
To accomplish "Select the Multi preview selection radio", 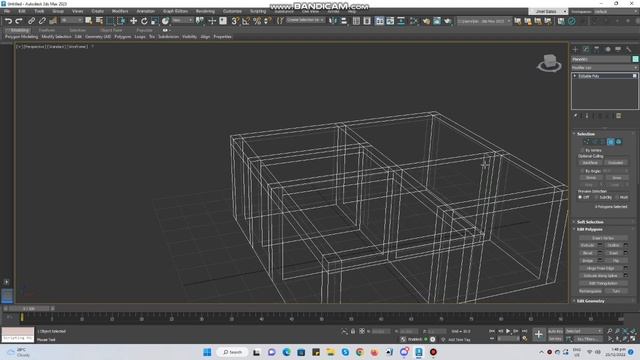I will (617, 197).
